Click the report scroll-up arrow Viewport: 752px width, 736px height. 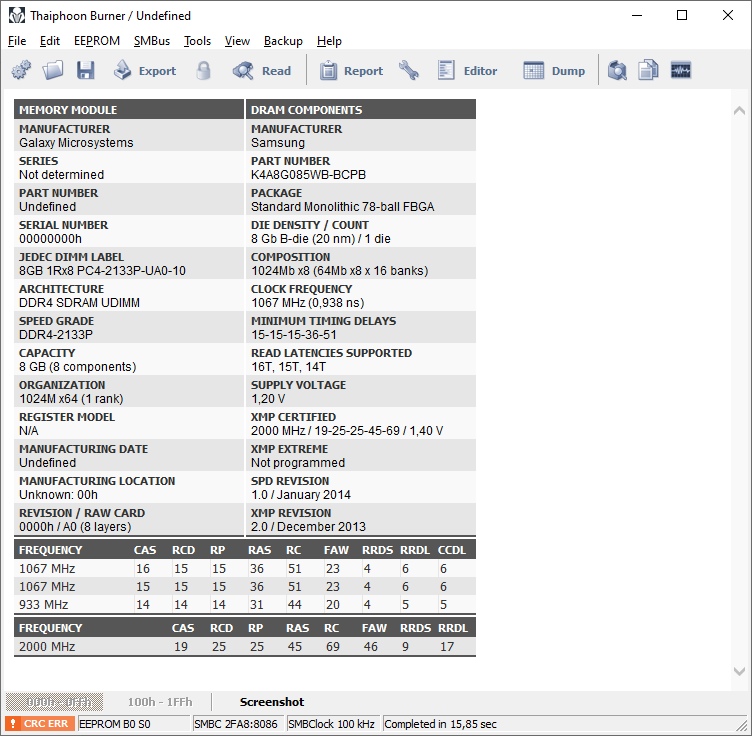[739, 111]
